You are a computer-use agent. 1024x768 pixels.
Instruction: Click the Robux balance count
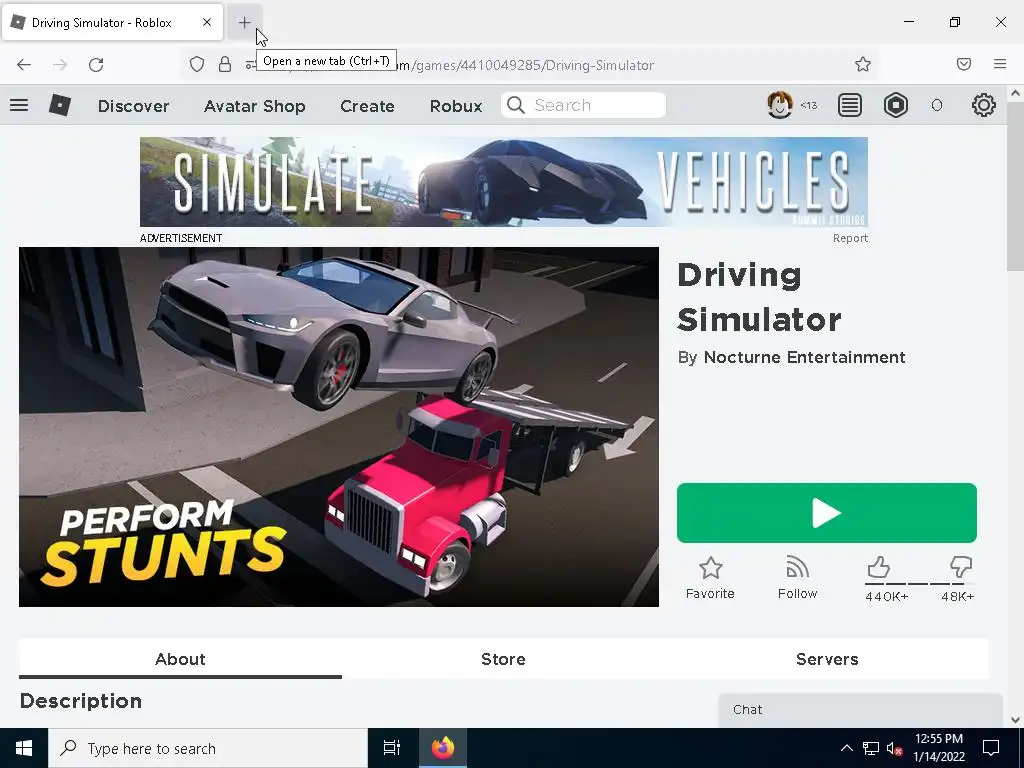936,106
